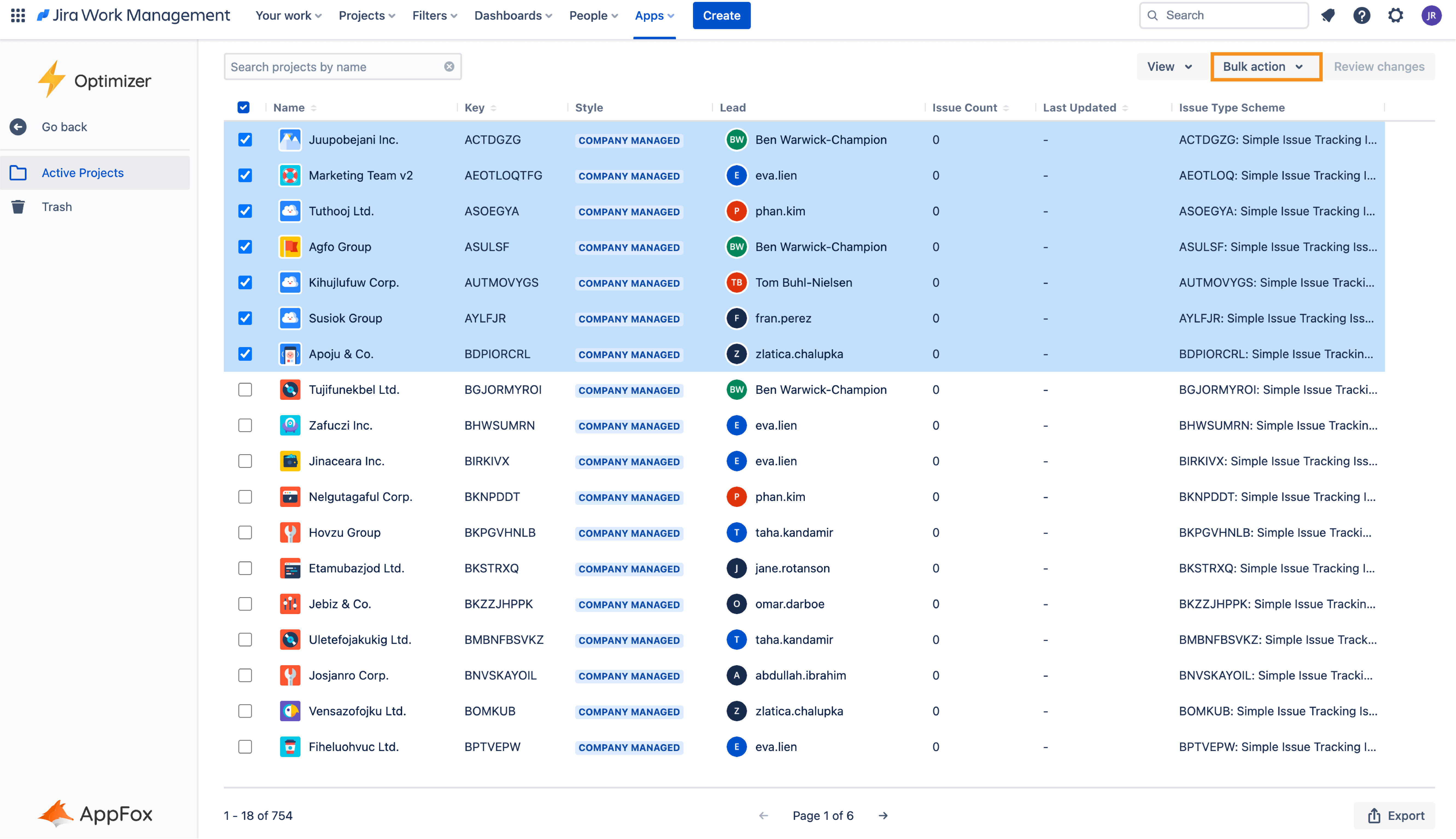Click the Create button
This screenshot has height=839, width=1456.
721,15
